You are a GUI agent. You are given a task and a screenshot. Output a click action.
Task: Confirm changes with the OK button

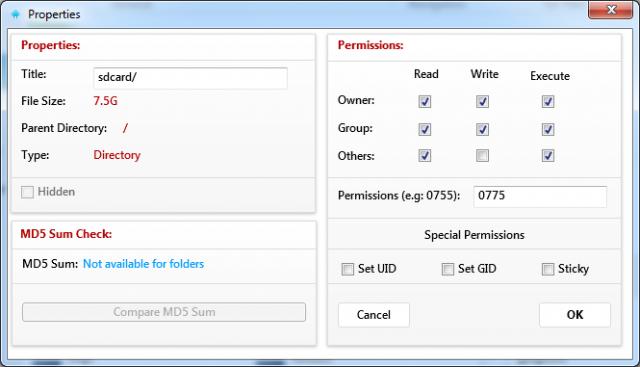coord(575,315)
